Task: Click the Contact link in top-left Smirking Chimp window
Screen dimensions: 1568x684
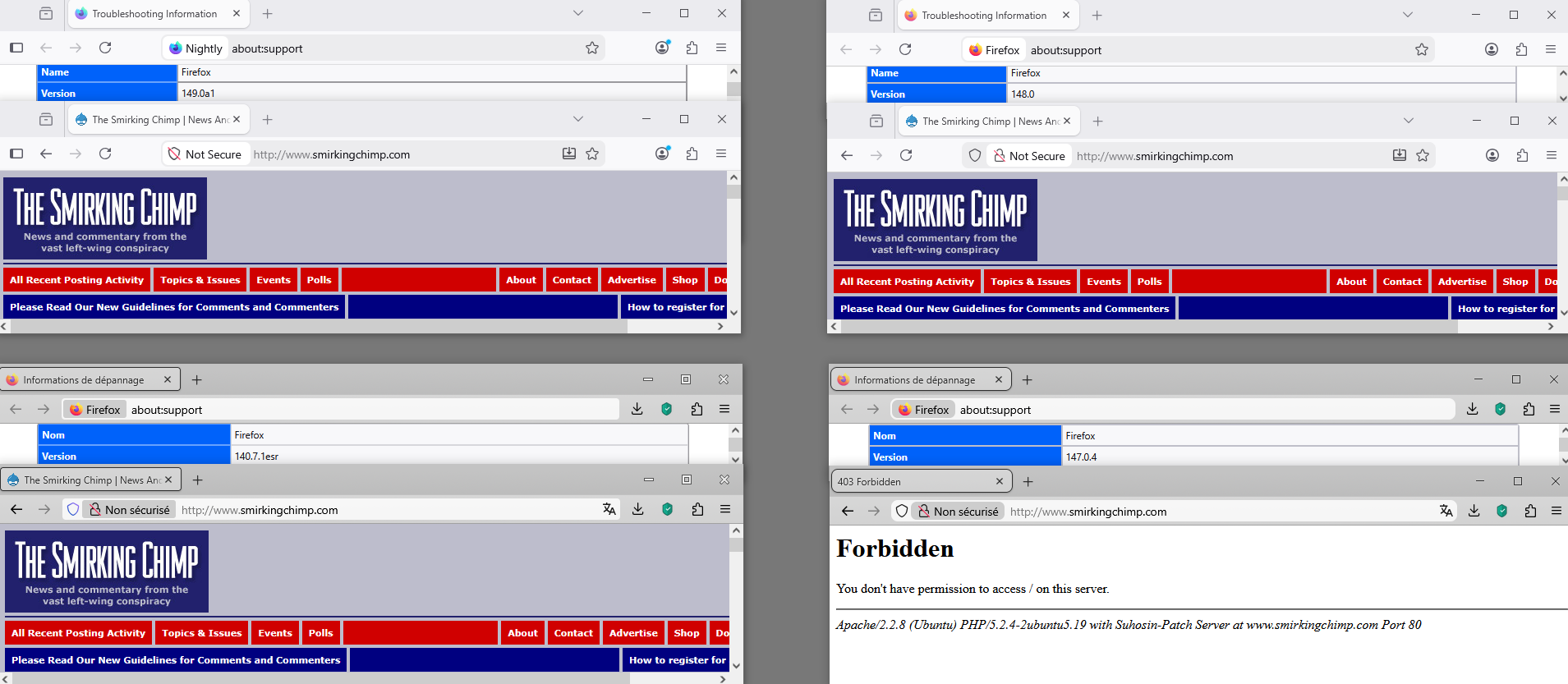Action: 572,280
